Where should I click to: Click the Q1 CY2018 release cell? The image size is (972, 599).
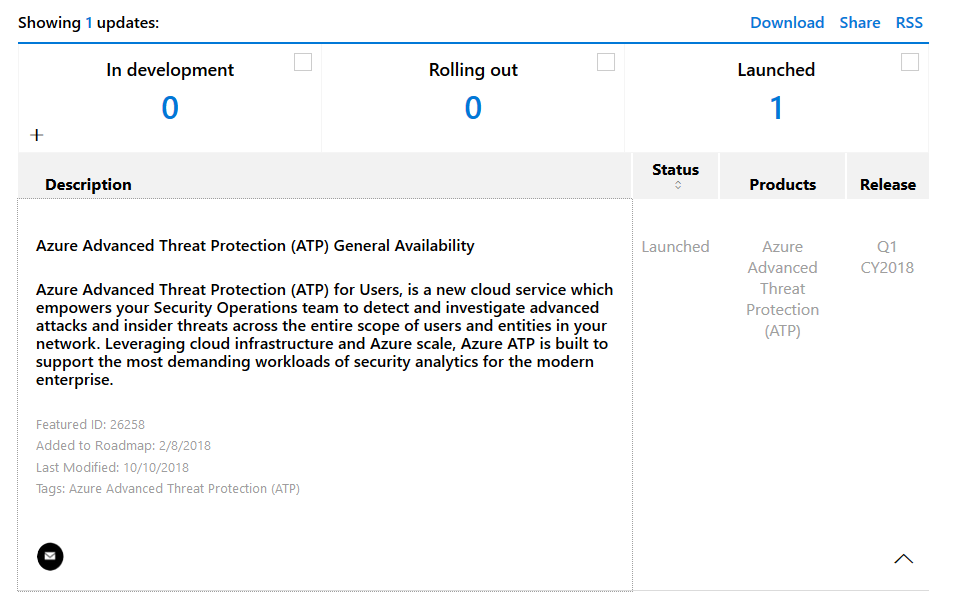coord(886,257)
